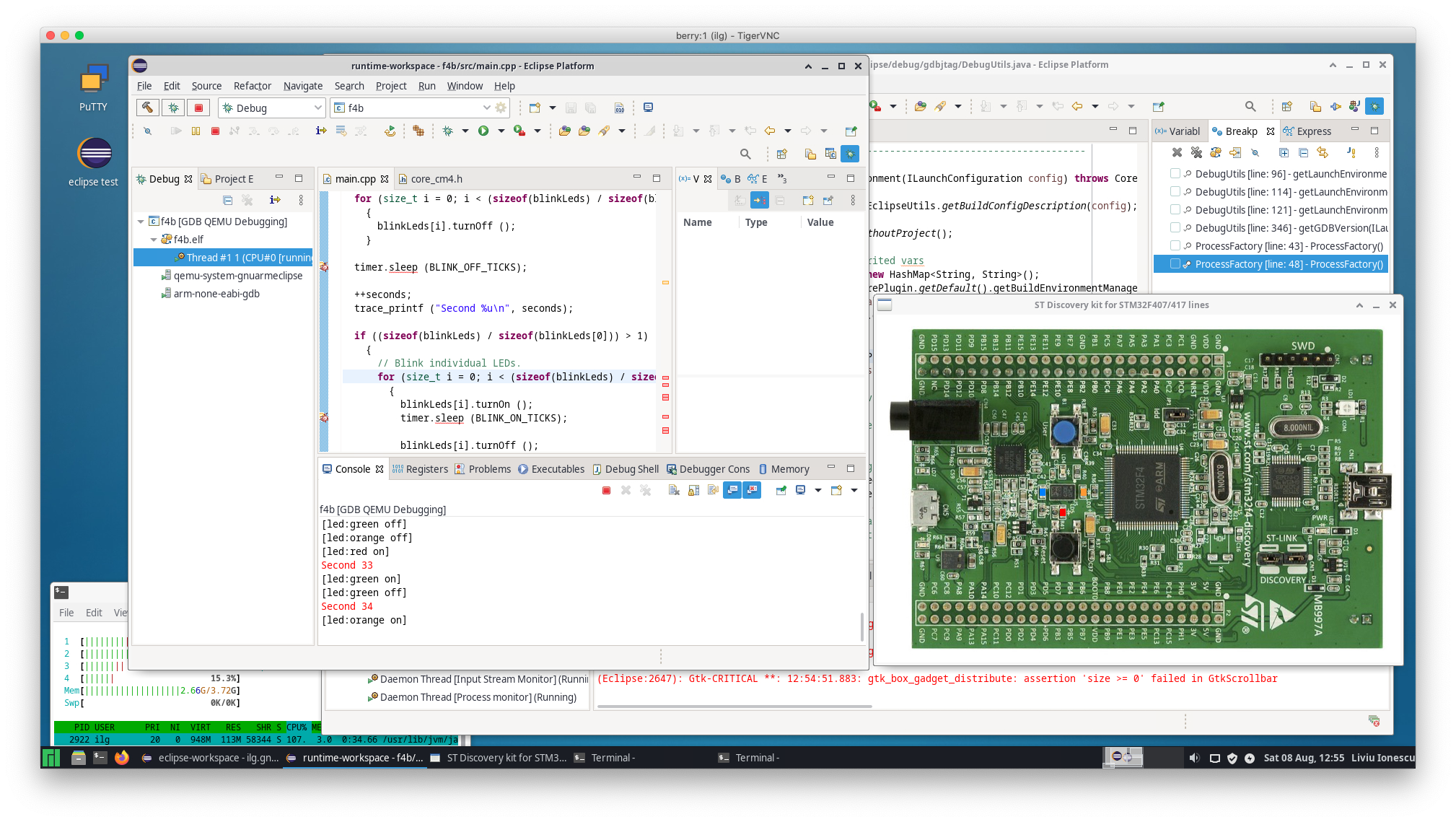
Task: Toggle instruction stepping mode icon
Action: tap(321, 131)
